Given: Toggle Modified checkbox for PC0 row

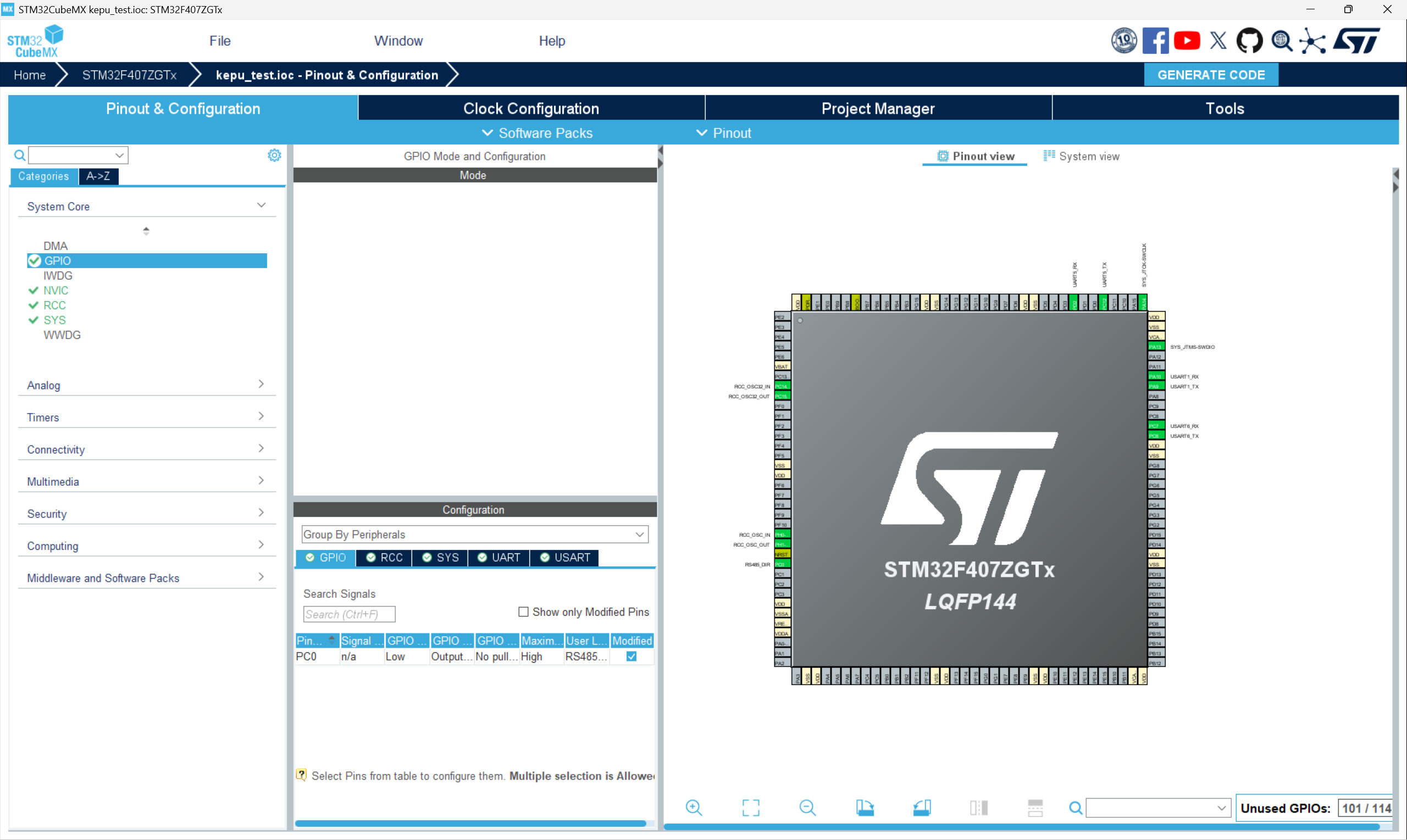Looking at the screenshot, I should point(632,657).
